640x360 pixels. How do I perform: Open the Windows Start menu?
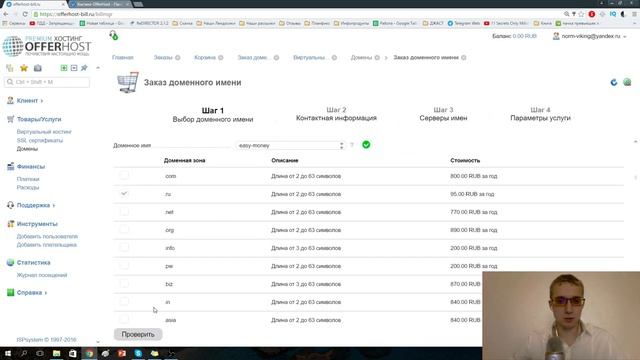tap(7, 353)
